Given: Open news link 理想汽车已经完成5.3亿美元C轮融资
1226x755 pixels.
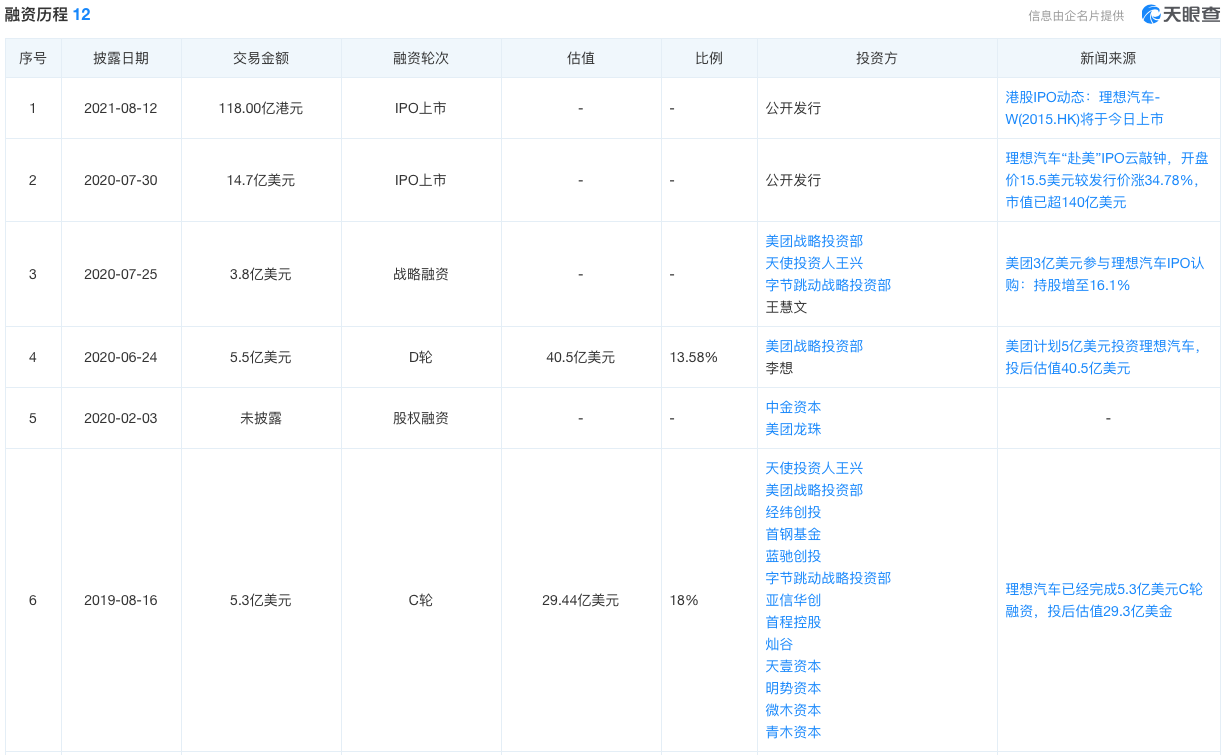Looking at the screenshot, I should [x=1104, y=600].
